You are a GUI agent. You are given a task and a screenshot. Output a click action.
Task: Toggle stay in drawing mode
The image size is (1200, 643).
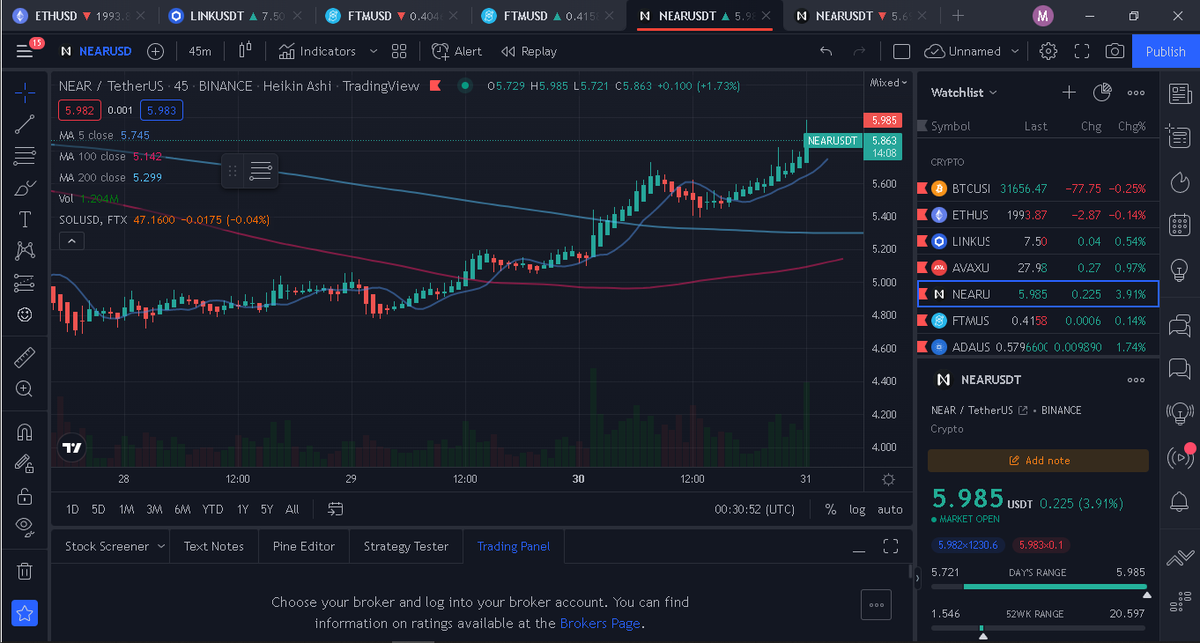[25, 463]
